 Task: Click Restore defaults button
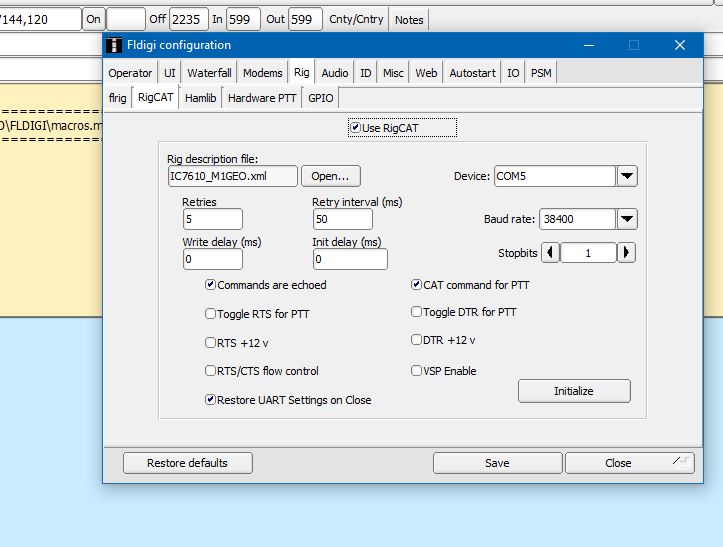188,463
